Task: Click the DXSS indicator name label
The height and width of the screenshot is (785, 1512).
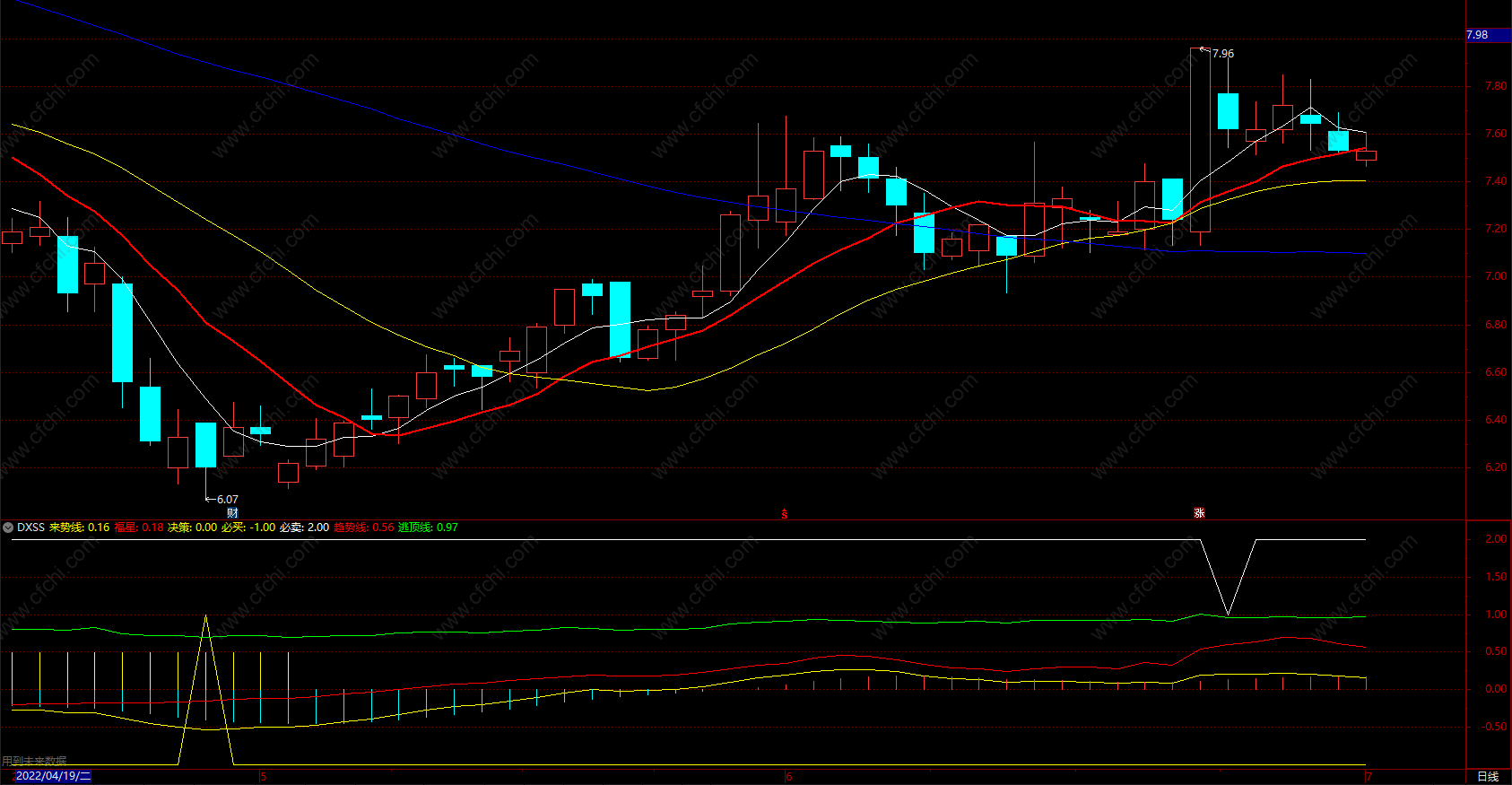Action: (x=30, y=528)
